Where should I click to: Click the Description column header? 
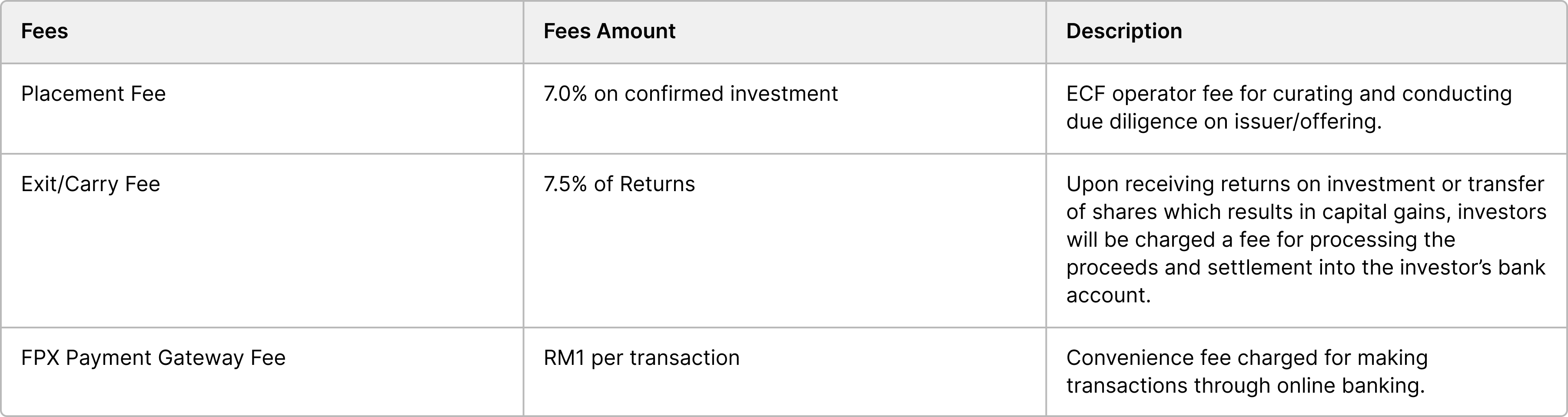point(1124,31)
